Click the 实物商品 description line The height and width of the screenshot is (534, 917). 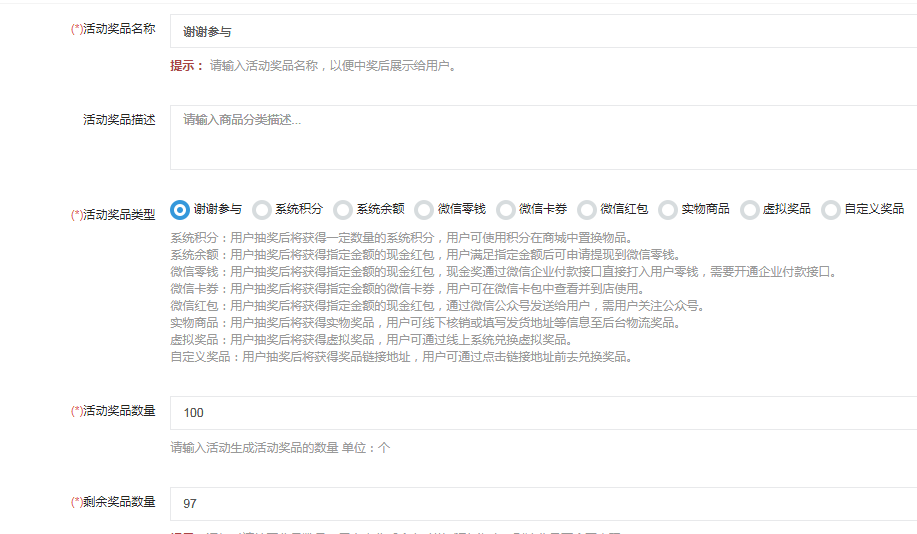tap(425, 323)
